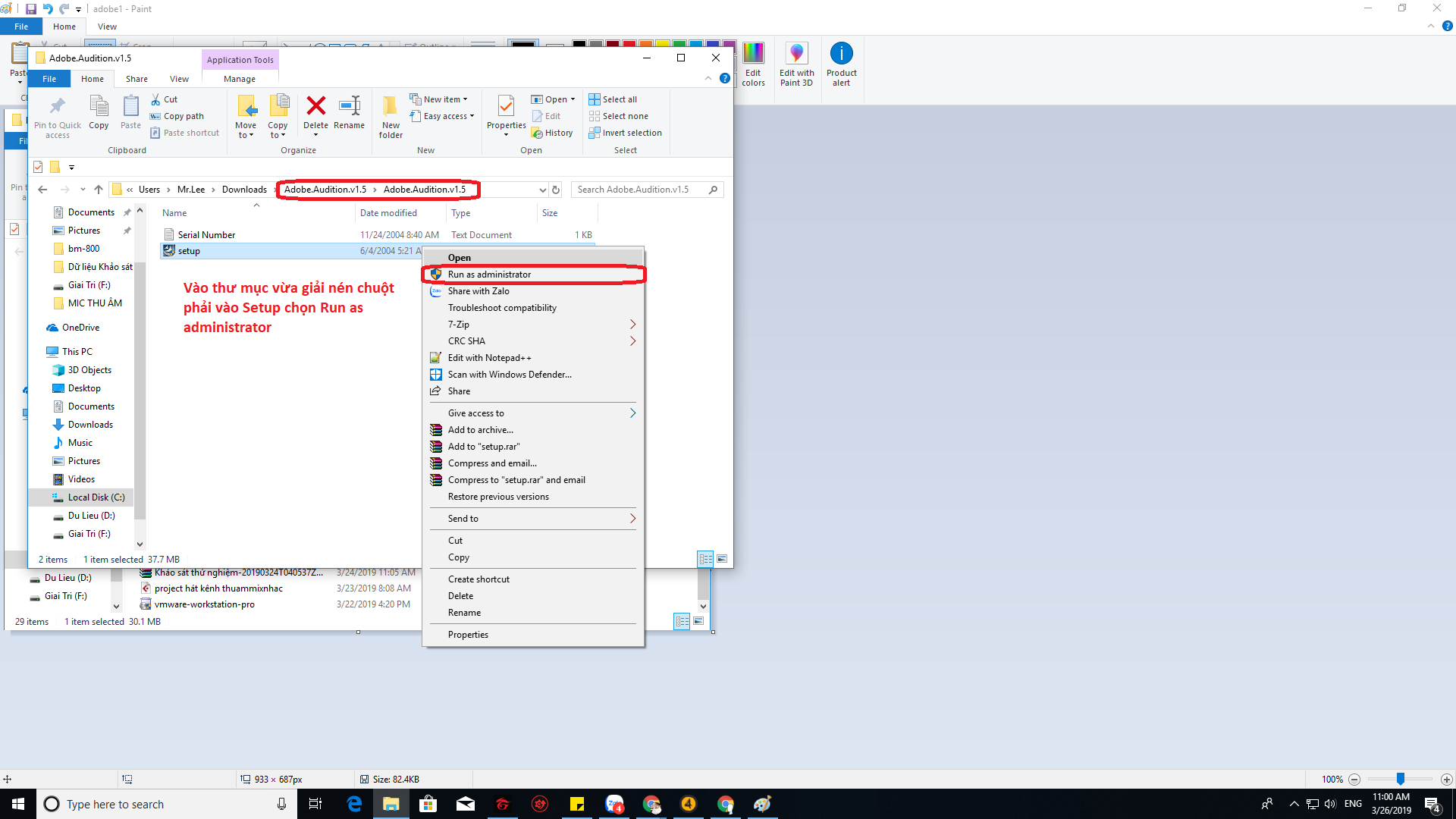Viewport: 1456px width, 819px height.
Task: Click the Edit colors icon in Paint
Action: 753,53
